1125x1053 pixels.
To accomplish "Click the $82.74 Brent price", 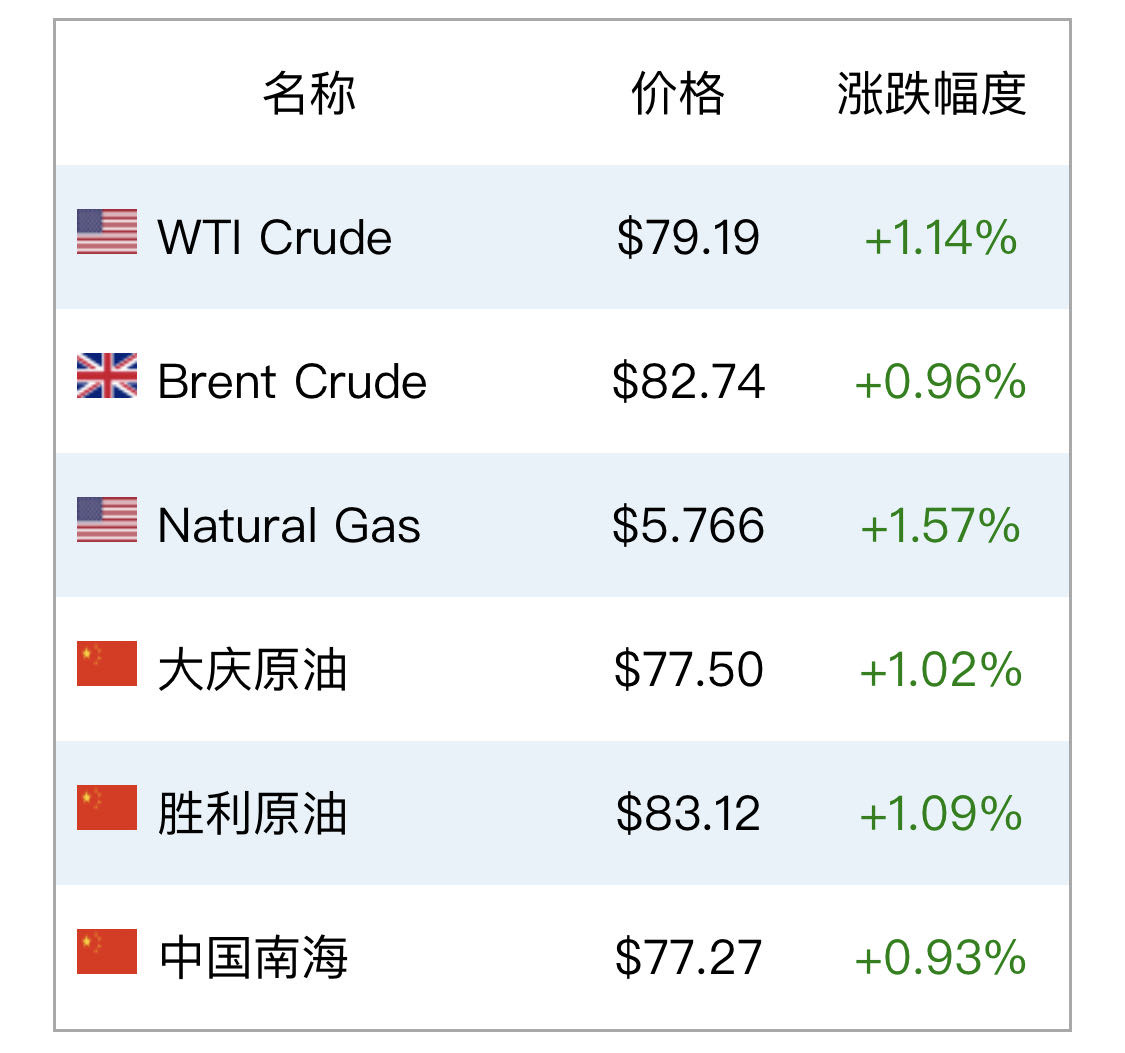I will pos(688,381).
